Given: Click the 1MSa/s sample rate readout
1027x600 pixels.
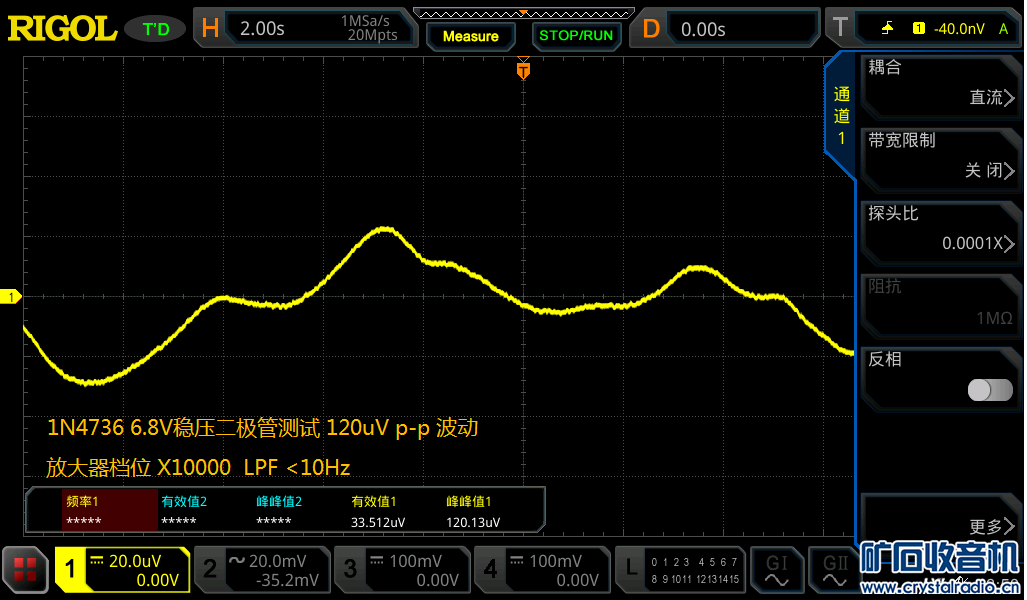Looking at the screenshot, I should pyautogui.click(x=365, y=21).
